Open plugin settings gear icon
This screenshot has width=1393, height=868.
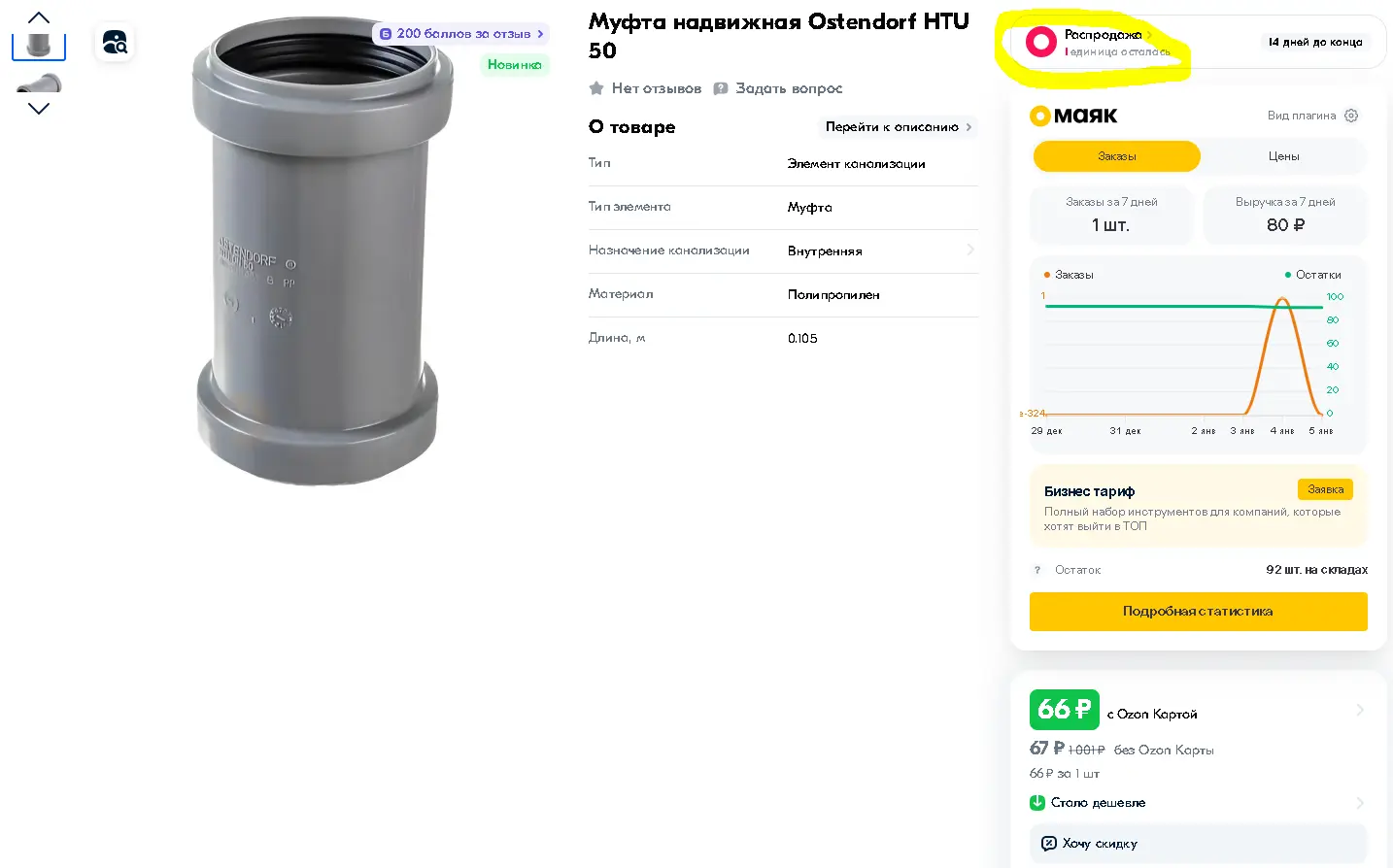[x=1351, y=116]
